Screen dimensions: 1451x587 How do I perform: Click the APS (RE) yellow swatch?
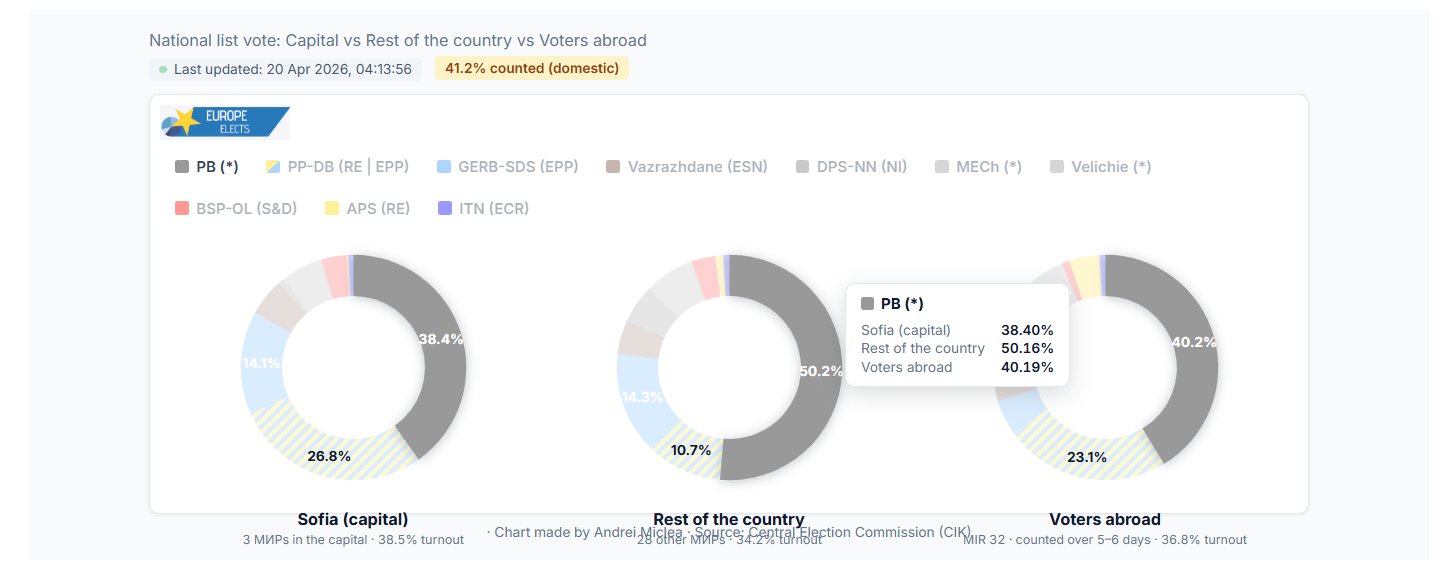333,209
